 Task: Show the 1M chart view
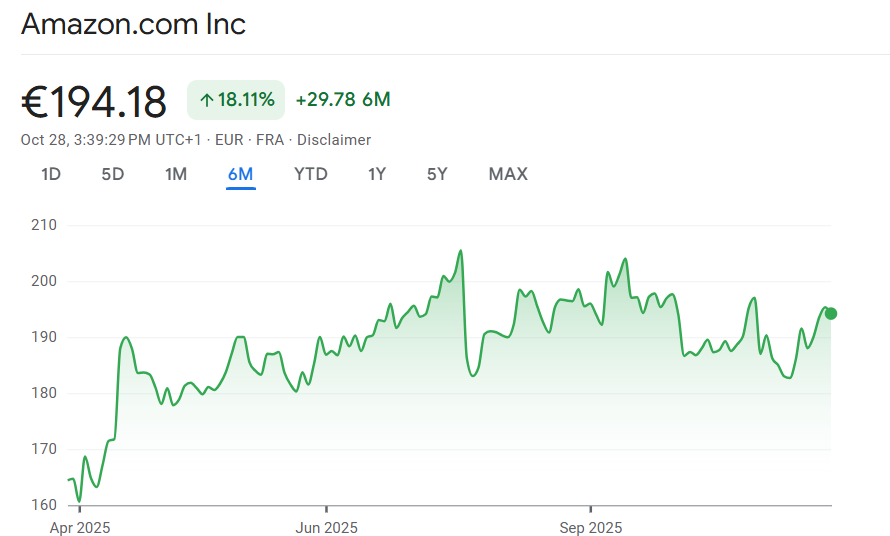click(x=176, y=174)
